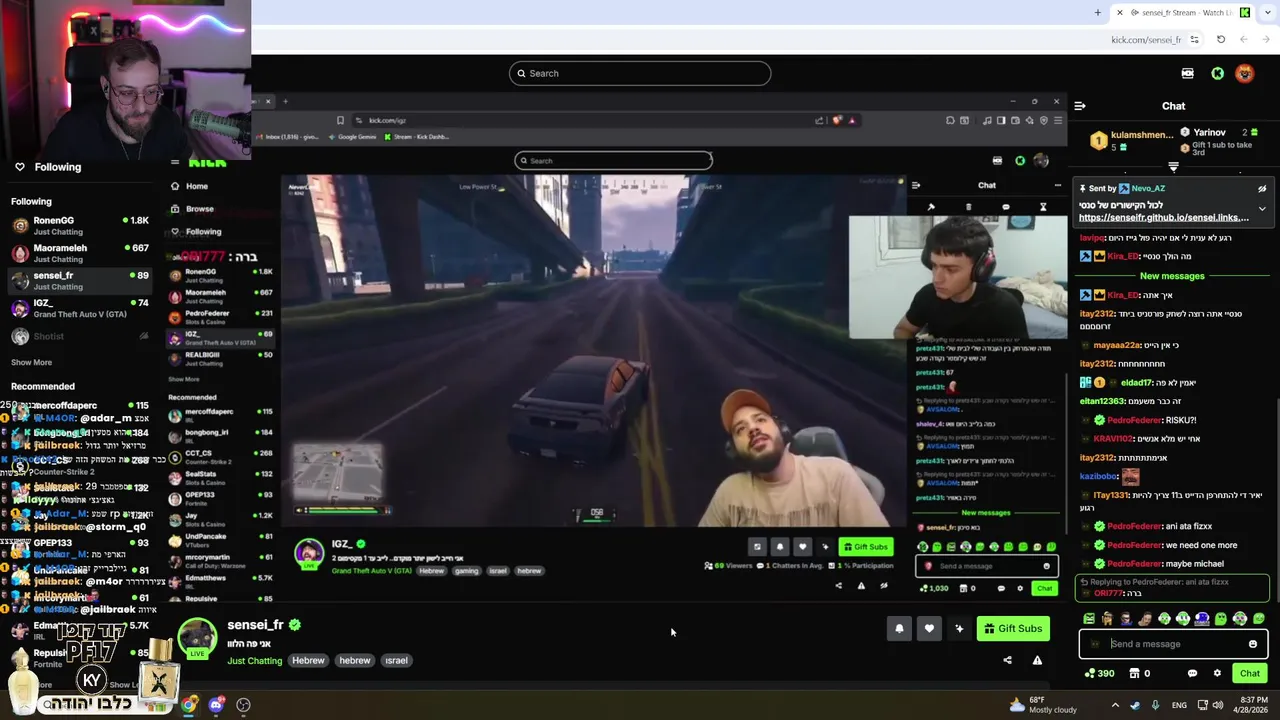
Task: Open the shop icon showing 0 in outer chat
Action: (x=1139, y=673)
